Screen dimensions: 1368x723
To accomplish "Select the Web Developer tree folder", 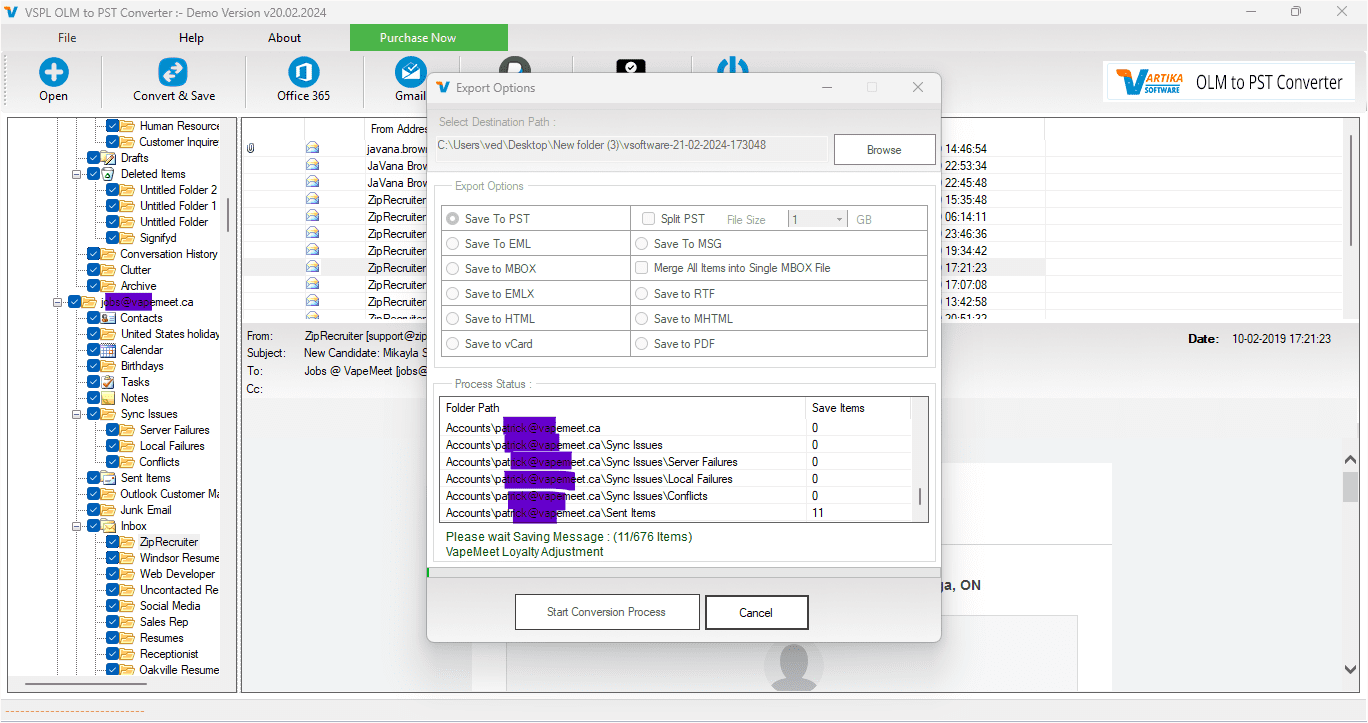I will coord(177,574).
